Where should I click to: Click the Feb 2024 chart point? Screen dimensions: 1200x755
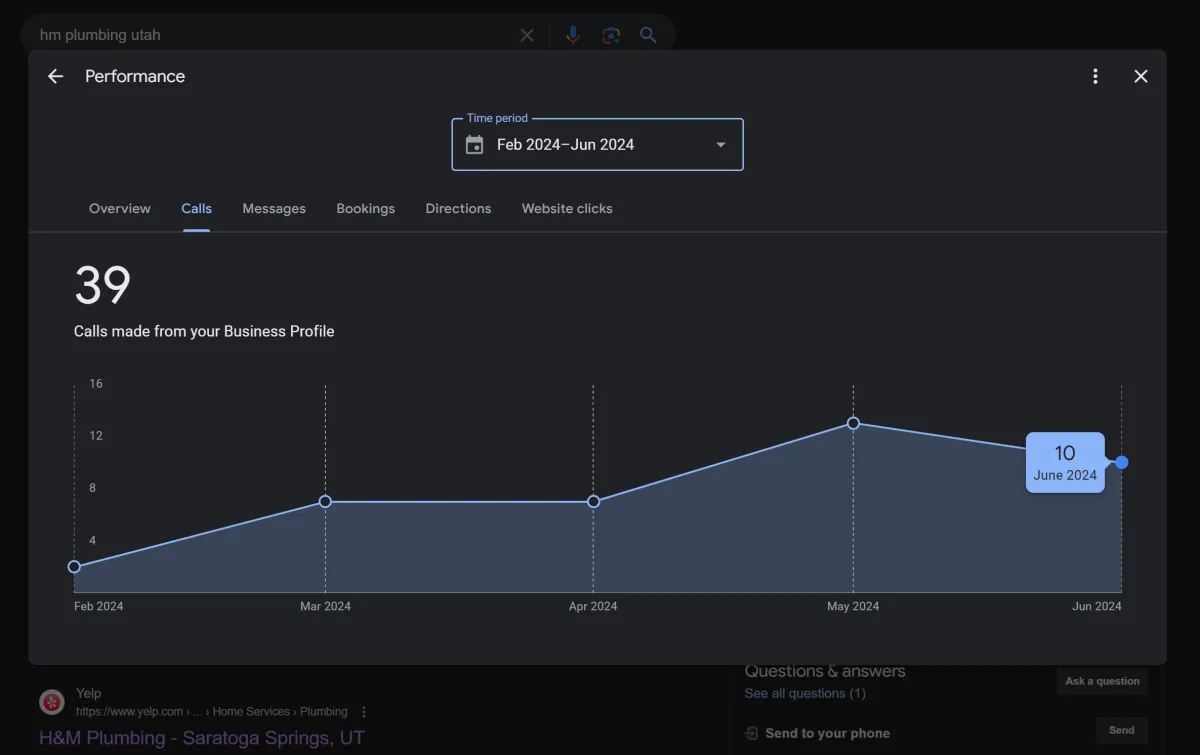(x=74, y=566)
